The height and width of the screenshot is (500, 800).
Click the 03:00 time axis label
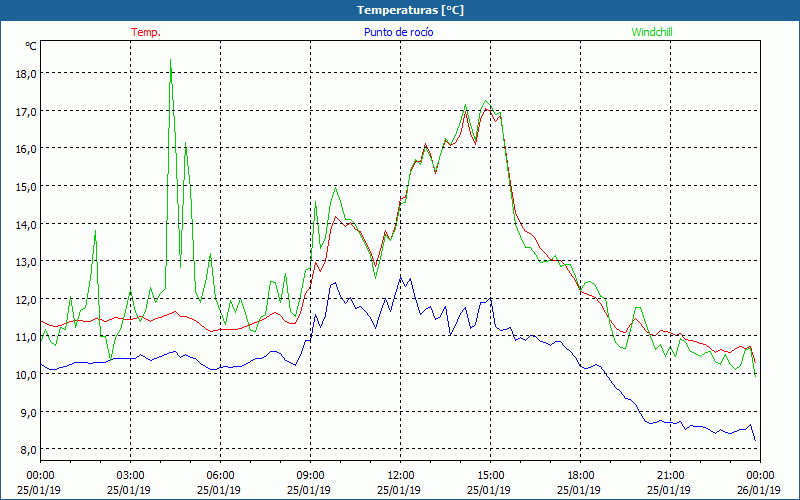pyautogui.click(x=130, y=476)
